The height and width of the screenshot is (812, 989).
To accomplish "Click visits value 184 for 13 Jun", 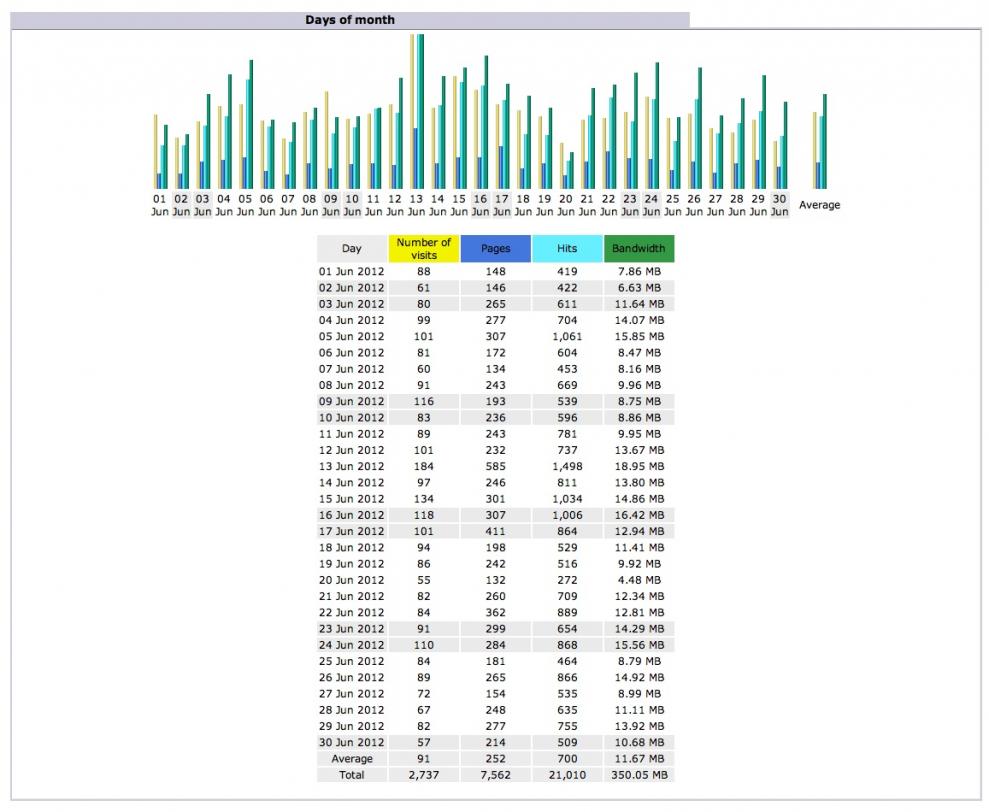I will [x=423, y=466].
